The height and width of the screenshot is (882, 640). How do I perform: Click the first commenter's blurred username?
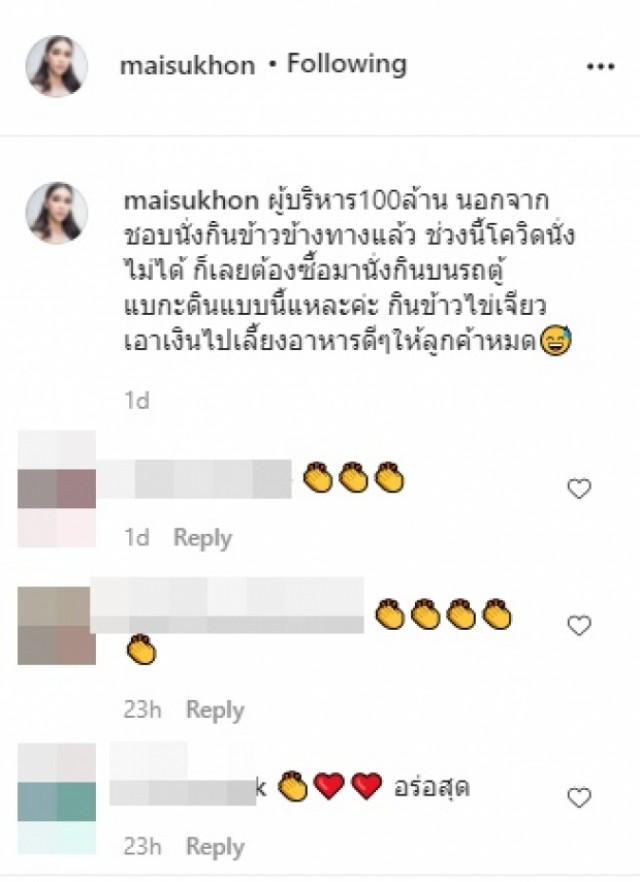194,479
